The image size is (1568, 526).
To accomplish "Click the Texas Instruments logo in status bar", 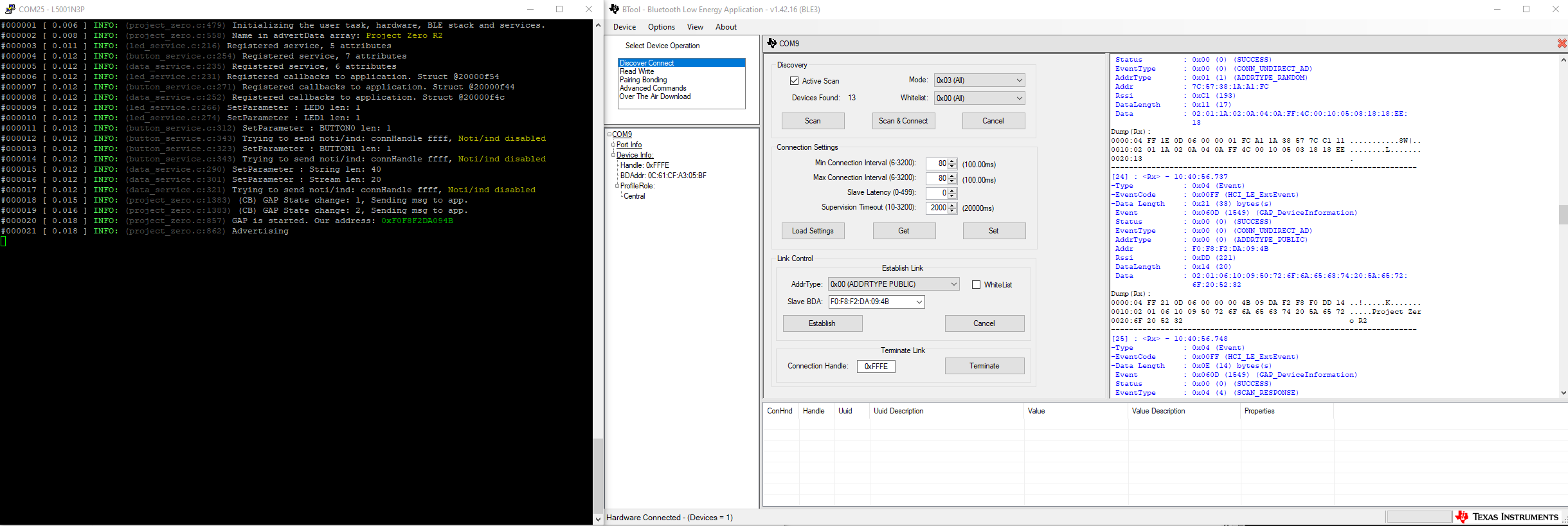I will click(1508, 517).
